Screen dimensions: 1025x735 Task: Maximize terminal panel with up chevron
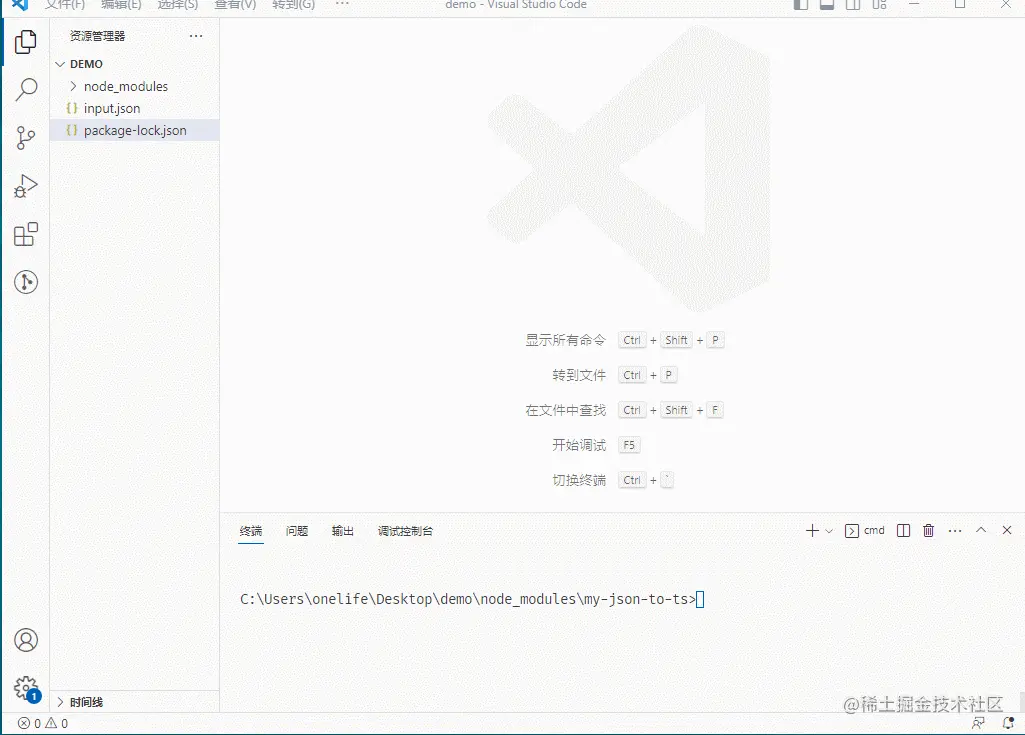[981, 530]
